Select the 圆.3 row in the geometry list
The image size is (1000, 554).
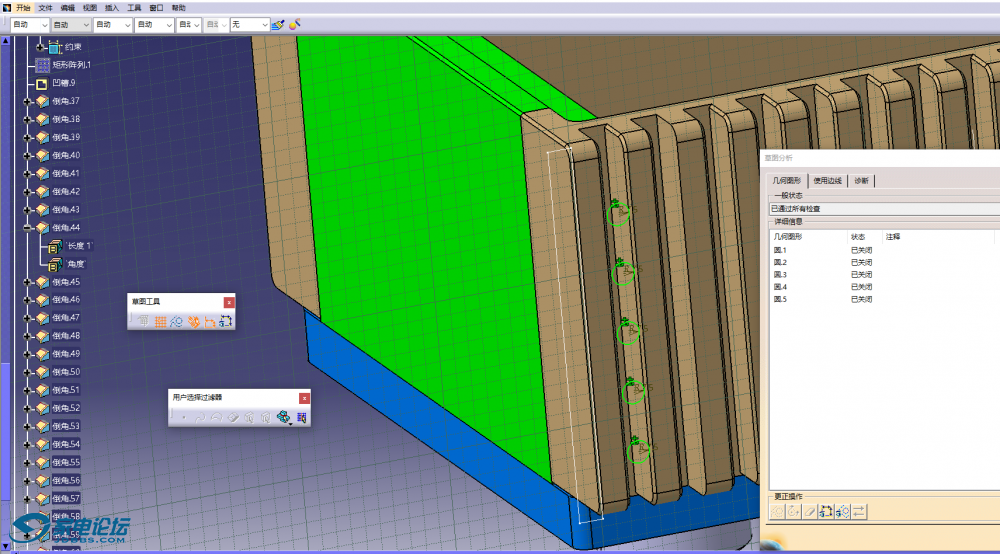click(x=781, y=274)
